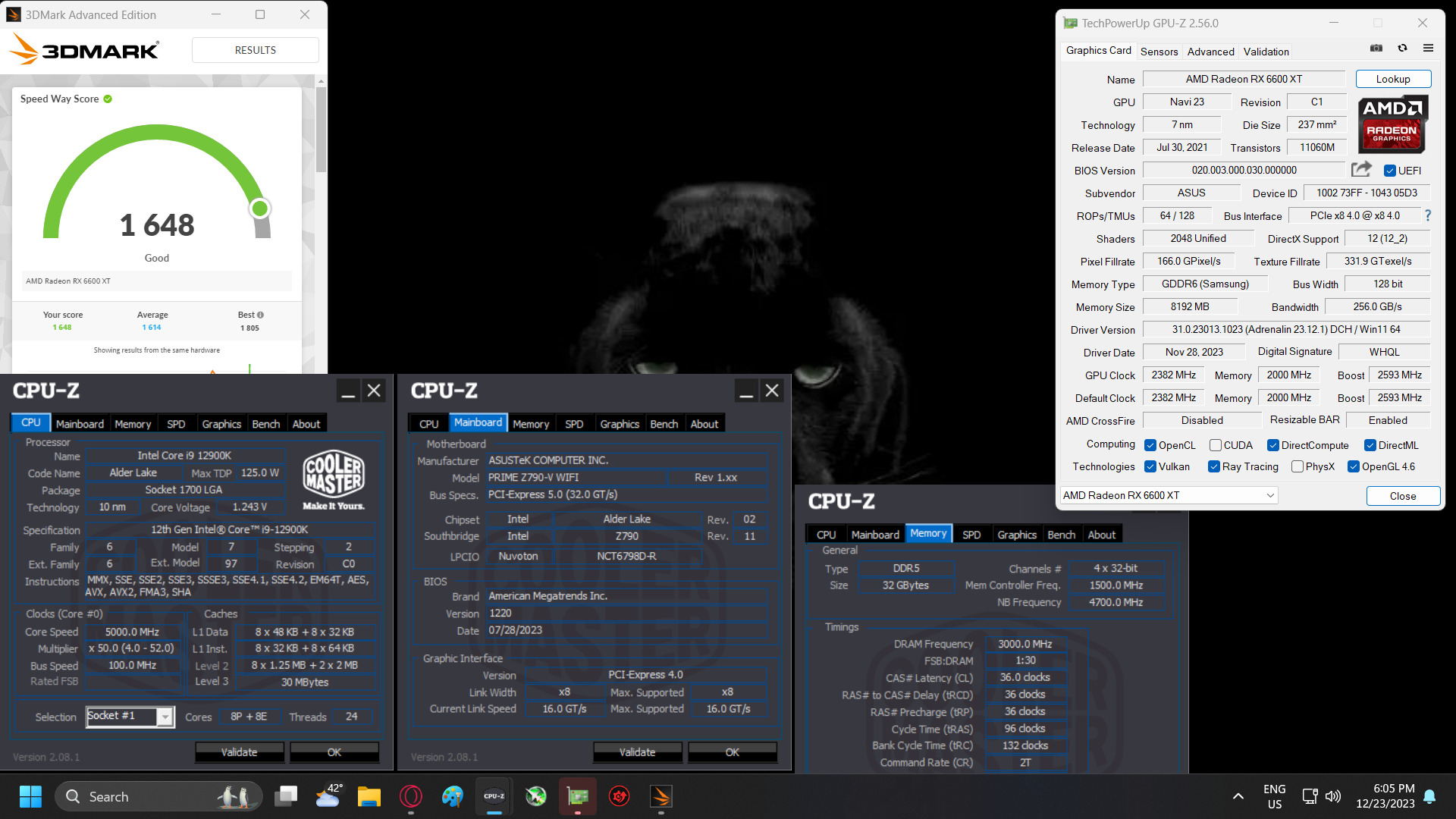Click OK in the CPU-Z processor window
The height and width of the screenshot is (819, 1456).
334,752
